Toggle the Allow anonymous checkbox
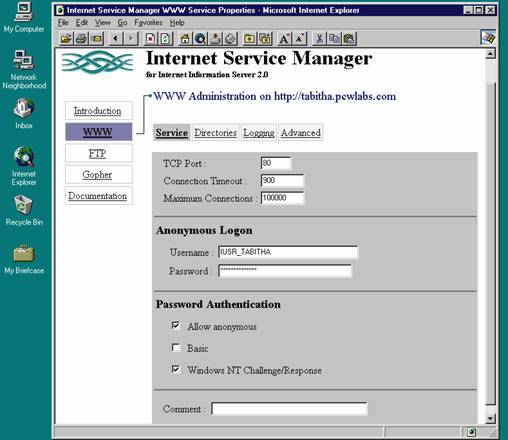The height and width of the screenshot is (440, 508). [x=176, y=326]
